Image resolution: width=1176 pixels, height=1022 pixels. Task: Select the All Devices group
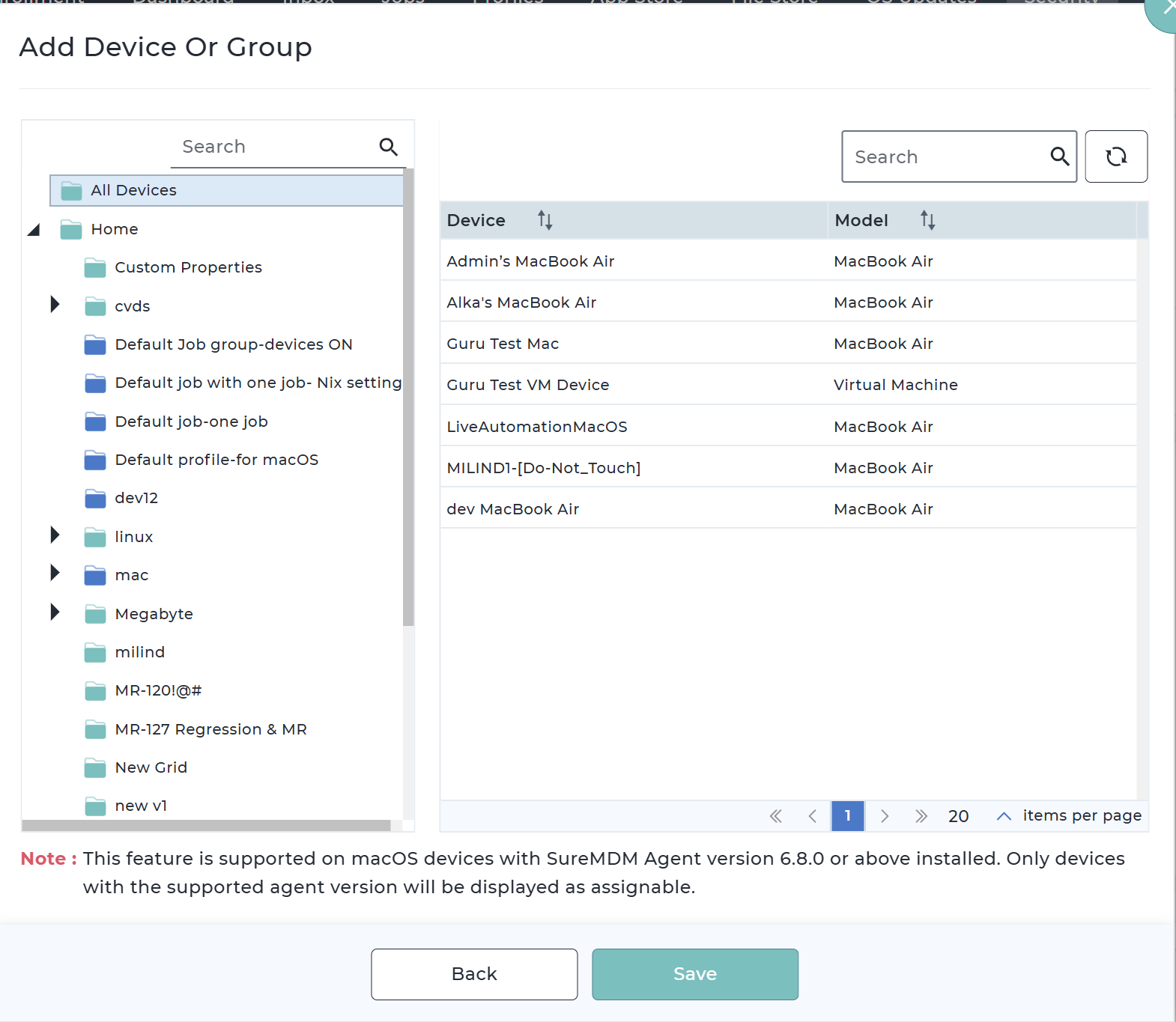133,191
